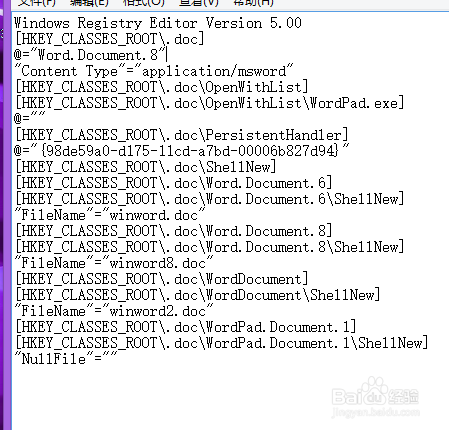449x430 pixels.
Task: Place cursor in '@="Word.Document.8"' line
Action: coord(90,55)
